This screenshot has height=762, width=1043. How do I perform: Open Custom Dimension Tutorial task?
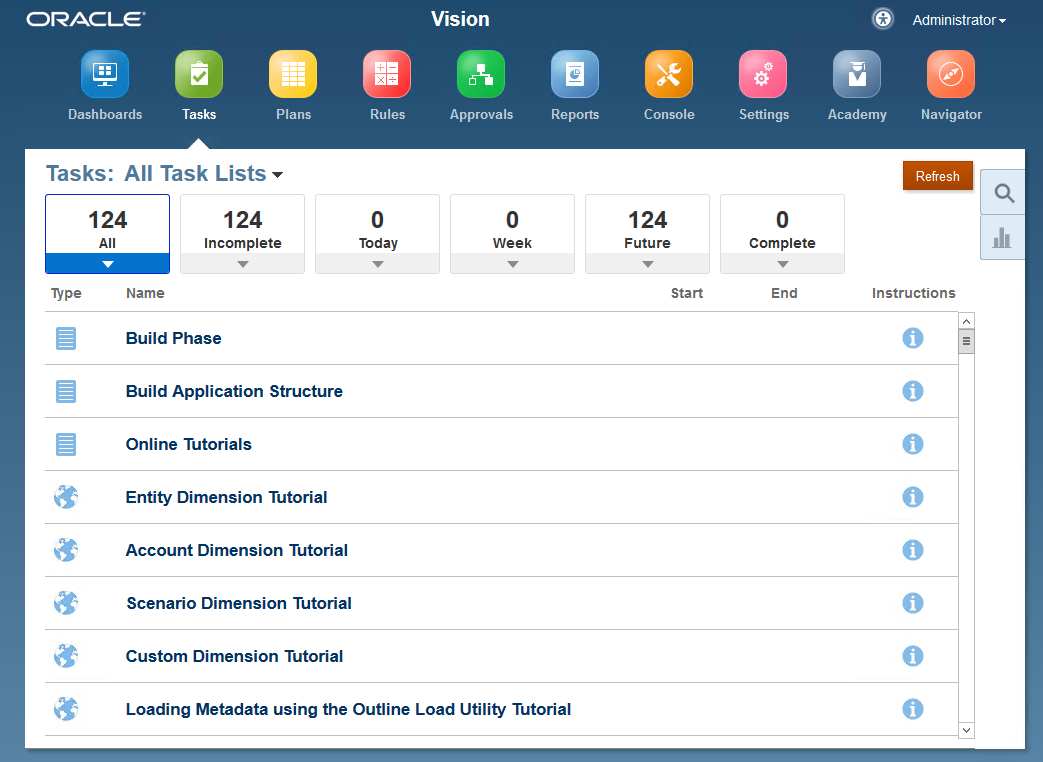pos(234,656)
